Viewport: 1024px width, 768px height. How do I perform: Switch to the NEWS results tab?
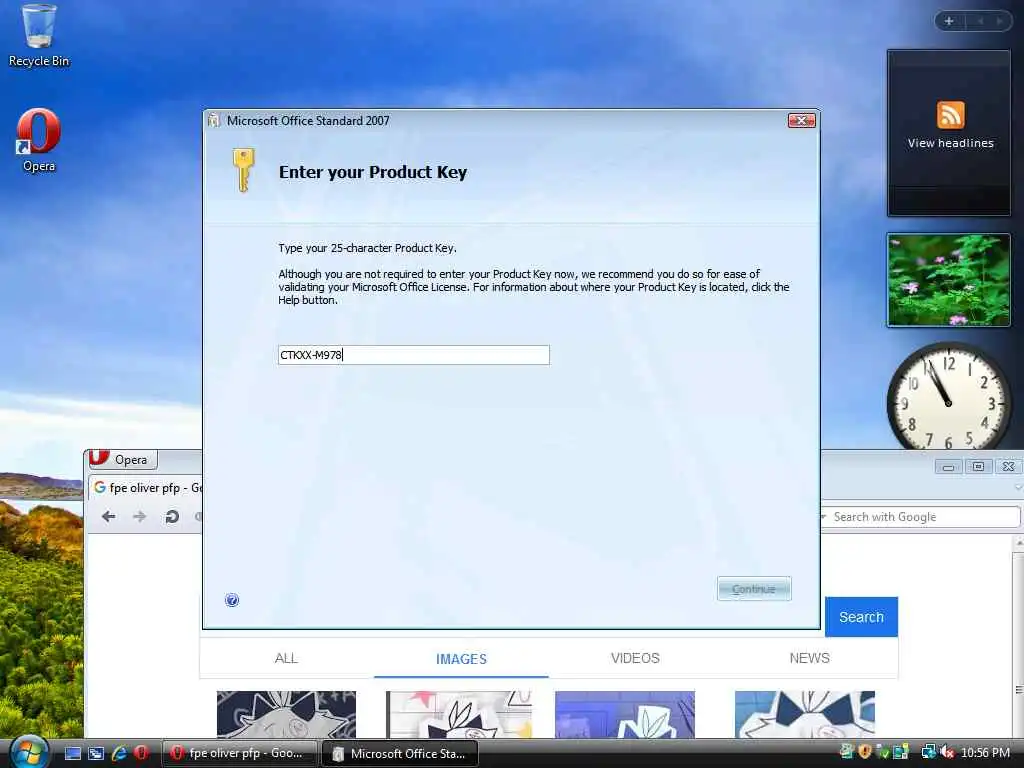(x=809, y=658)
